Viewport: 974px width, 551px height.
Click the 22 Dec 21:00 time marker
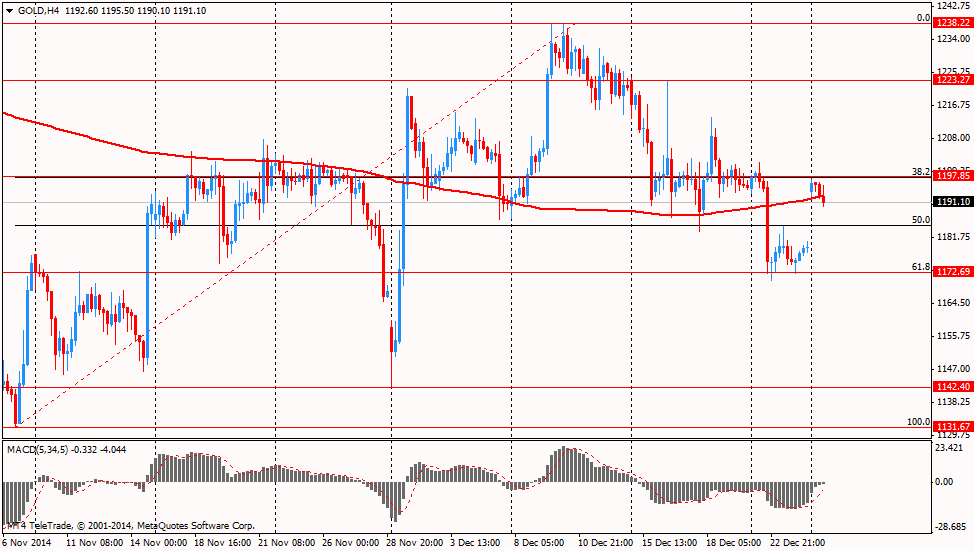(x=797, y=542)
